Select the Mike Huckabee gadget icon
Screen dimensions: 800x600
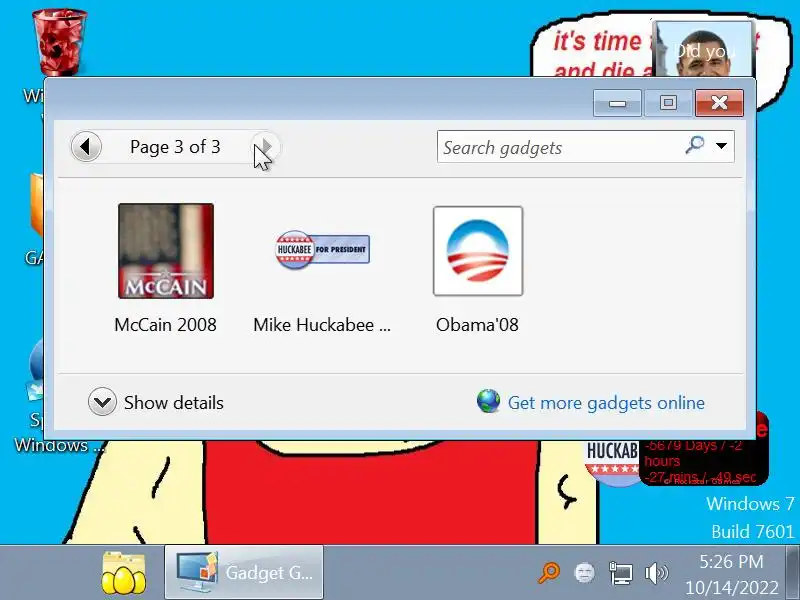coord(322,249)
